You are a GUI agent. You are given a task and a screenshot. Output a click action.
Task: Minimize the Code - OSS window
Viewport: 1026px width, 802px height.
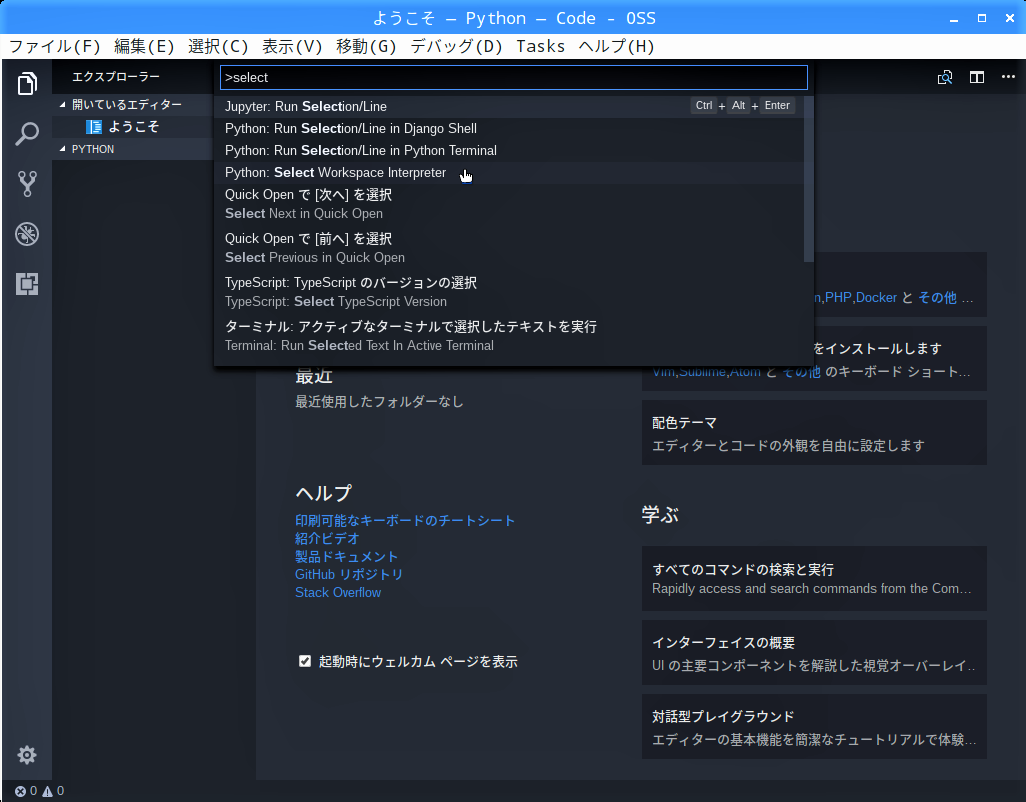pyautogui.click(x=954, y=18)
